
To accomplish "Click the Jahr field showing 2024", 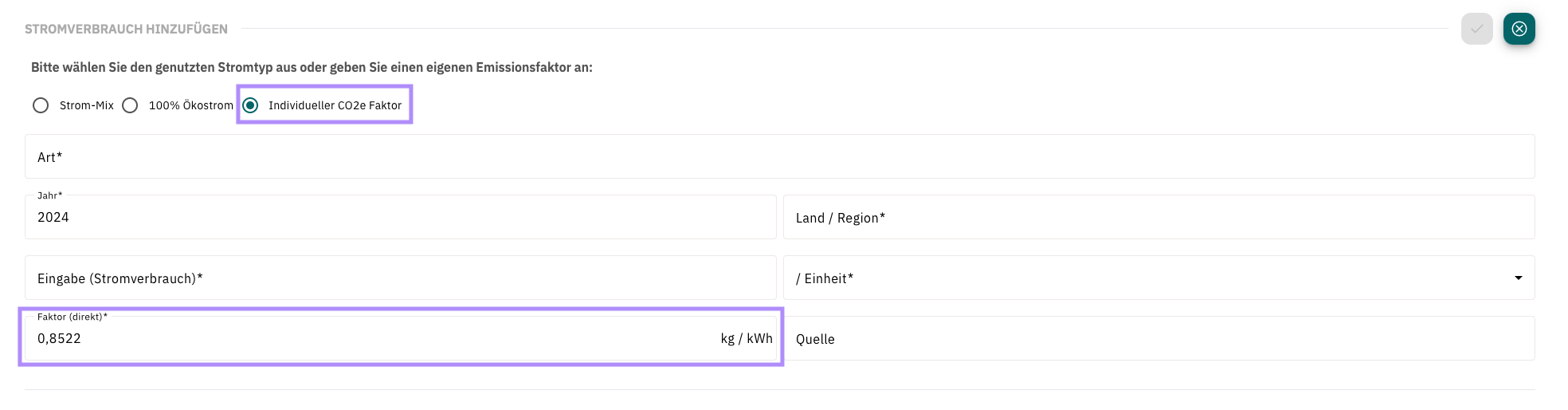I will pos(400,217).
